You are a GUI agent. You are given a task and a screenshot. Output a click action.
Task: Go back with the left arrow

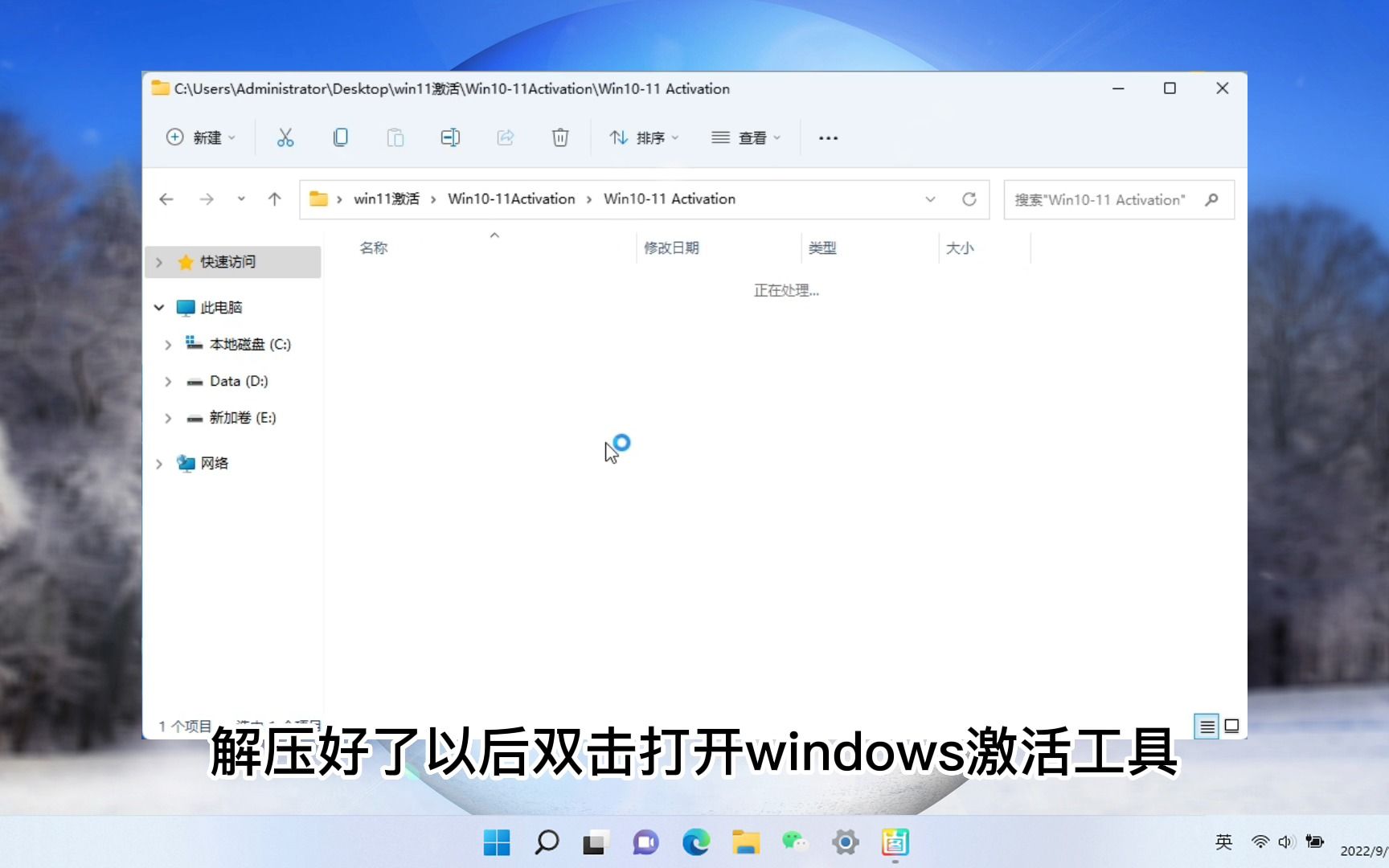point(166,199)
